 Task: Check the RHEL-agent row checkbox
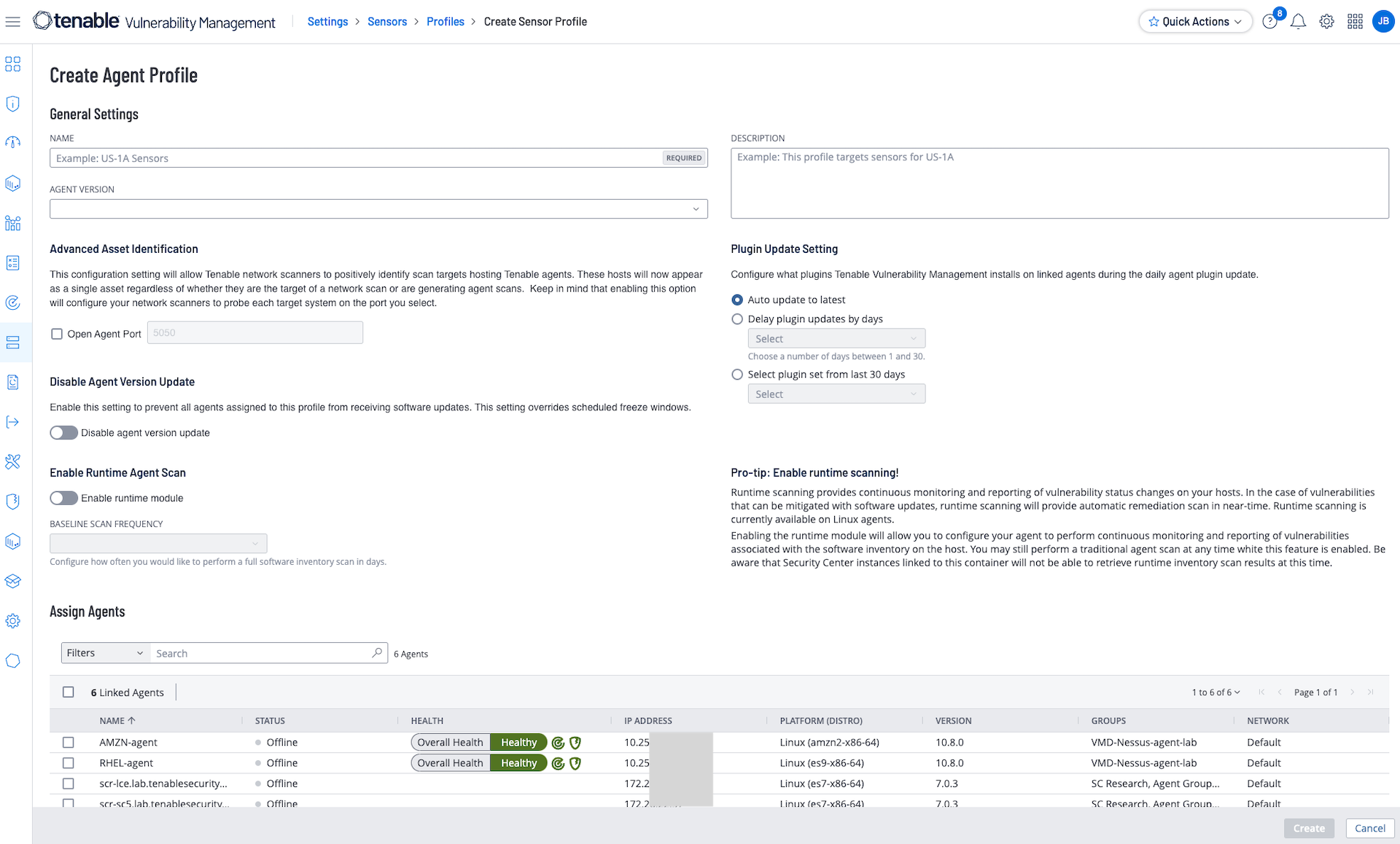click(69, 762)
